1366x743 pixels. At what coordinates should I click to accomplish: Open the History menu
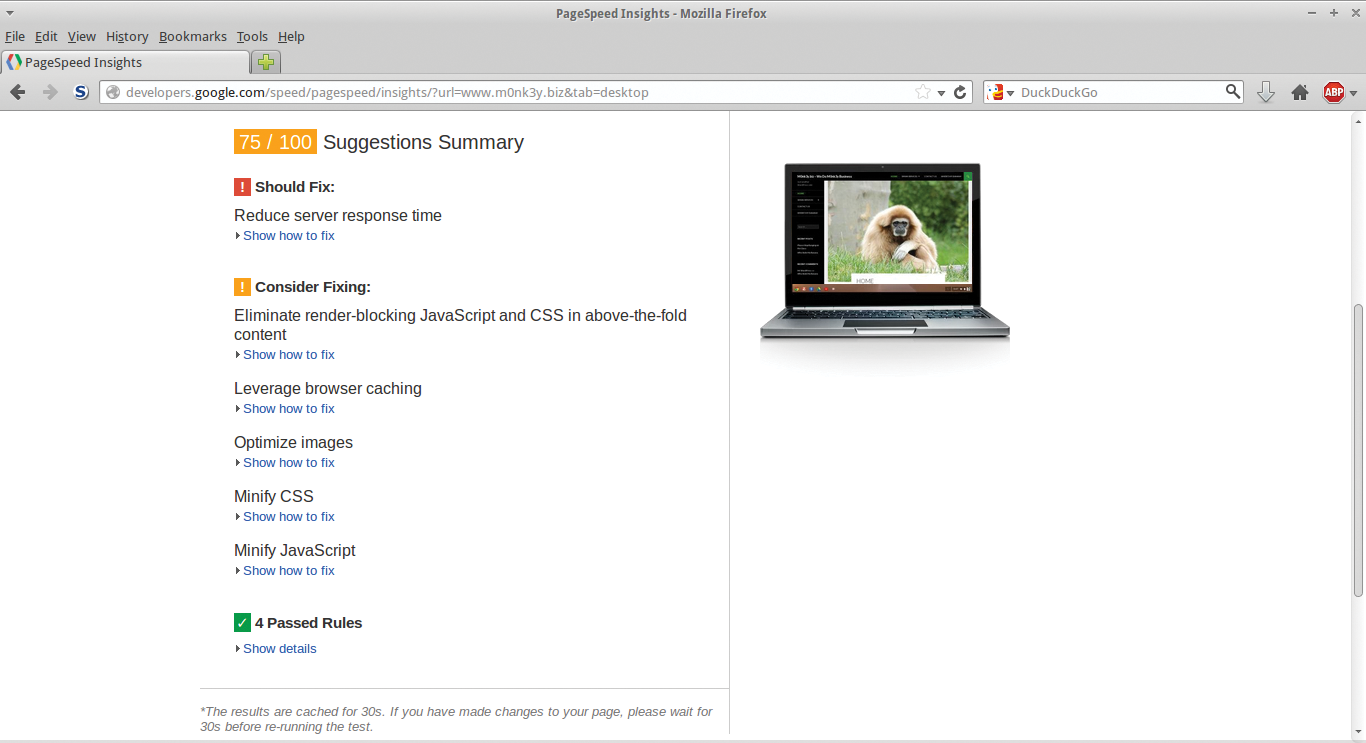pos(127,36)
